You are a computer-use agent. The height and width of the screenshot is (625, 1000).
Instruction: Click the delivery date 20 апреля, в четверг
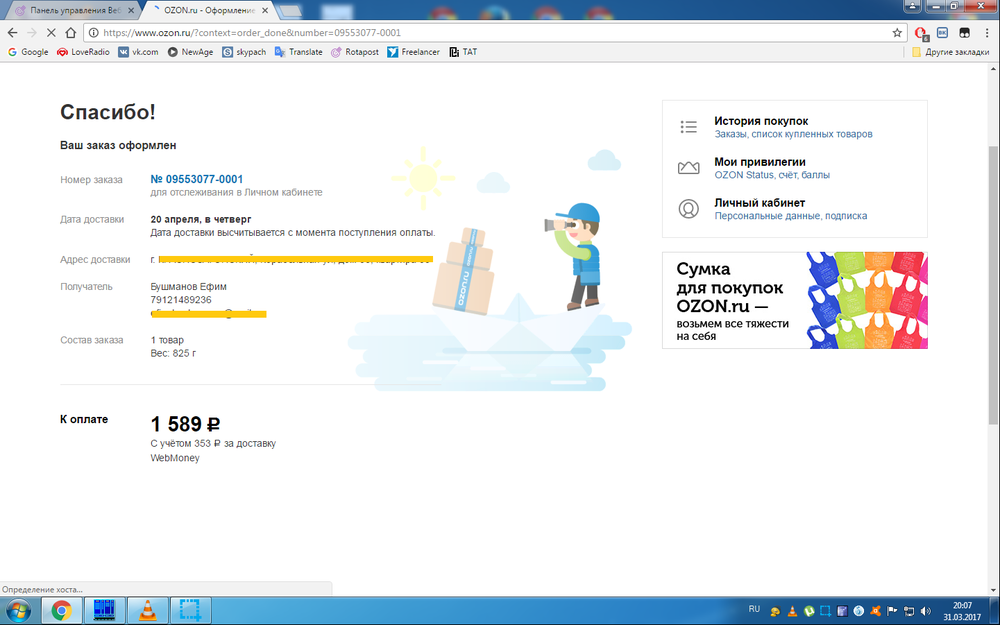[201, 219]
